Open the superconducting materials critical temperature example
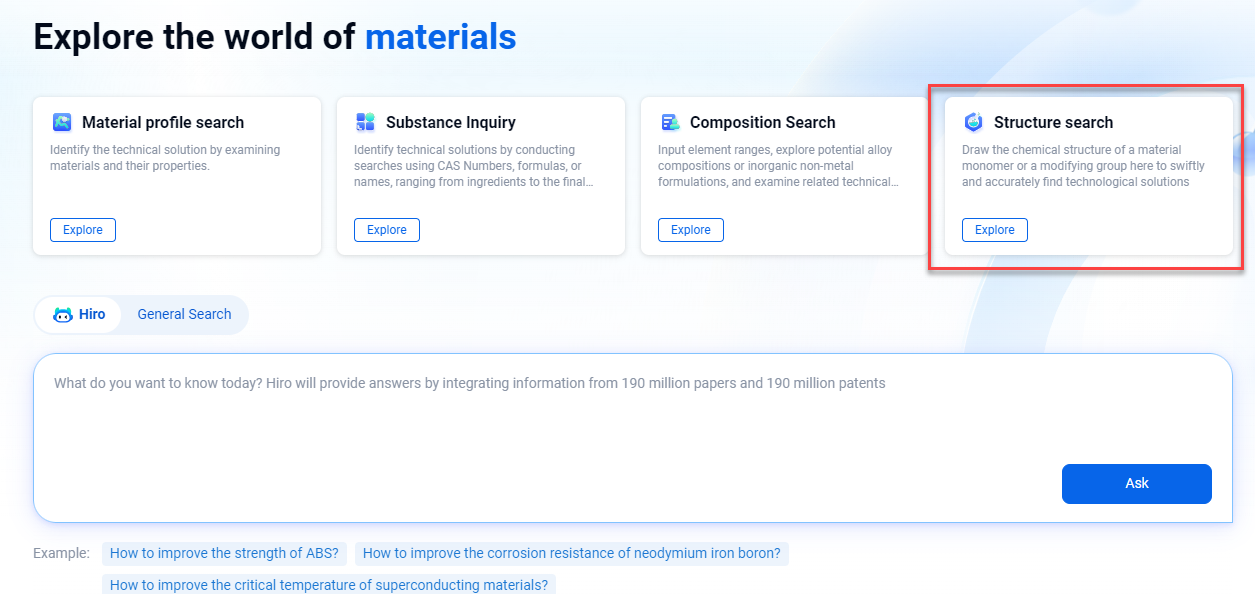1255x594 pixels. click(328, 584)
